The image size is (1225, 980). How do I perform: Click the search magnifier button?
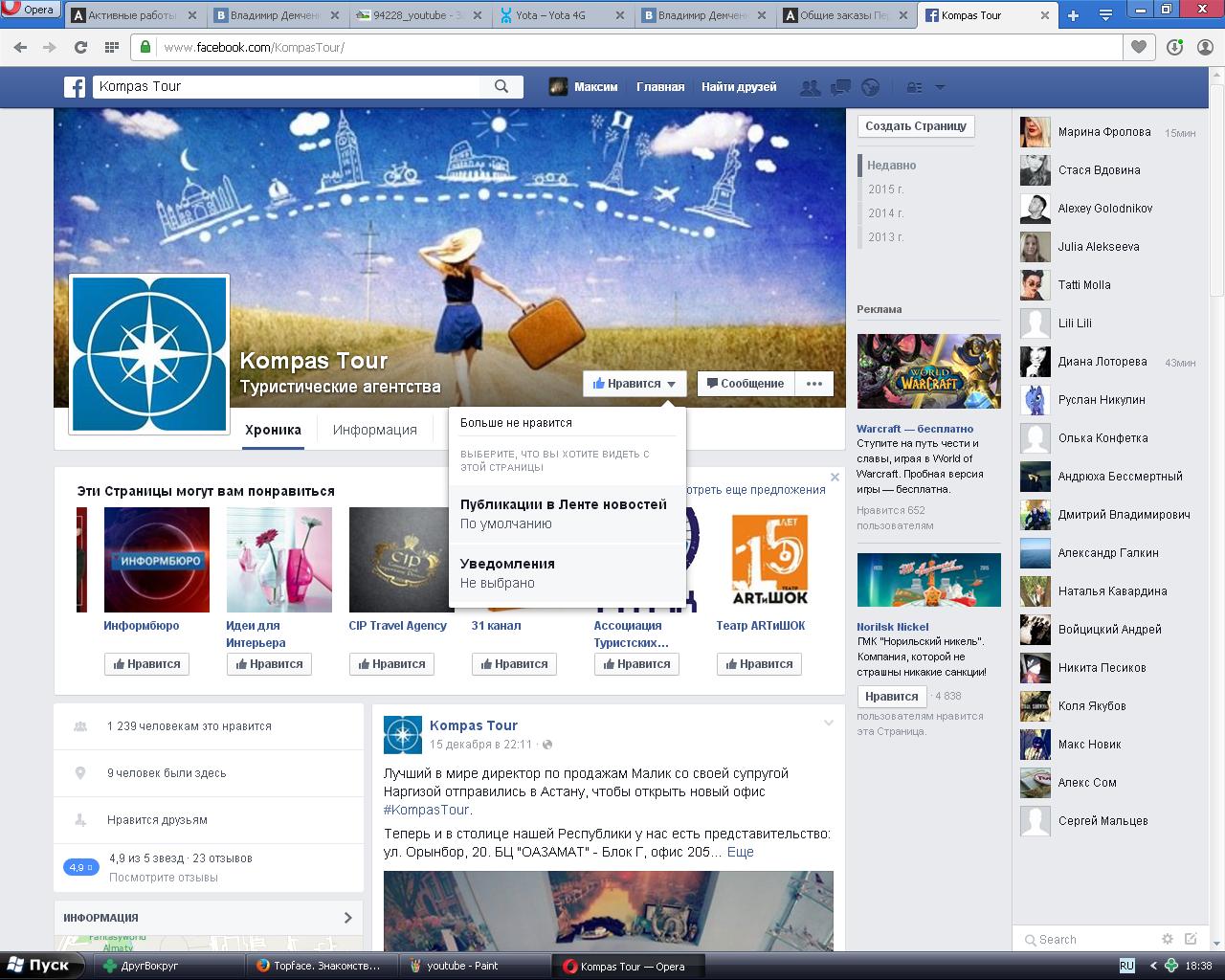click(501, 86)
